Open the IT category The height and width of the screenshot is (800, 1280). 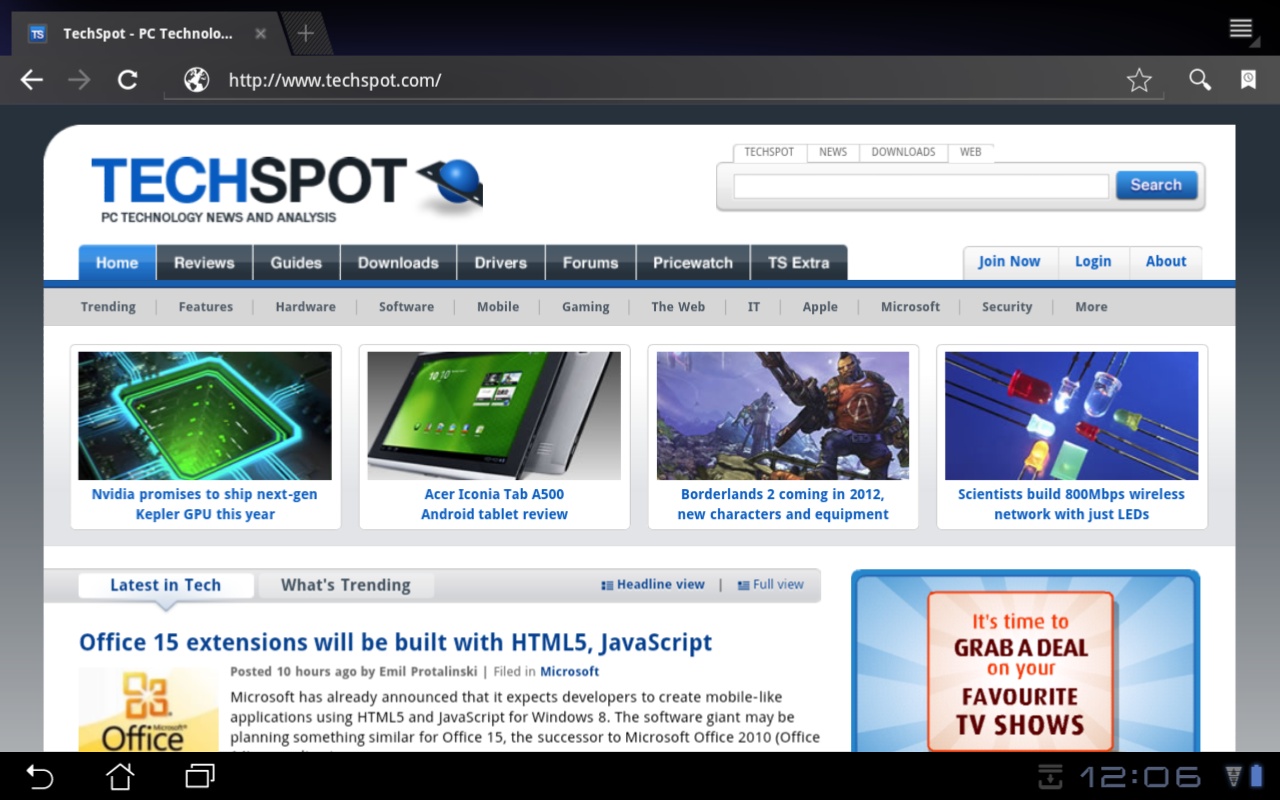754,307
